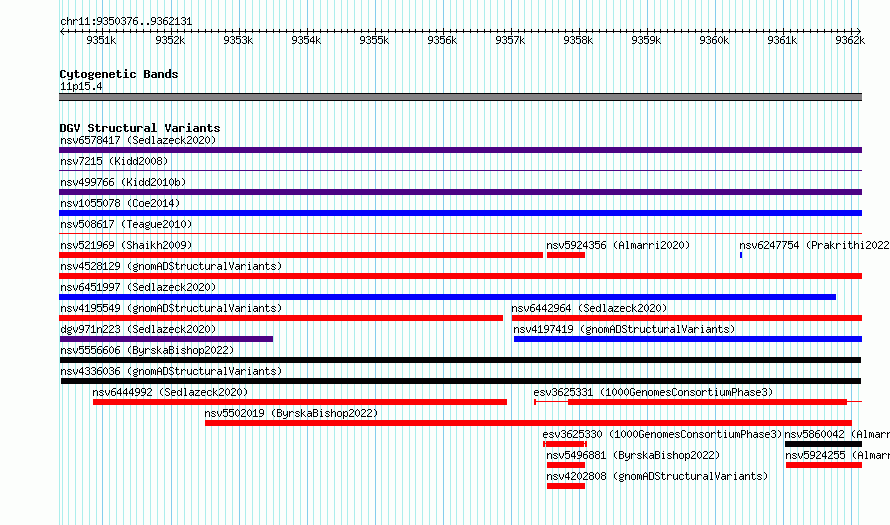The width and height of the screenshot is (890, 525).
Task: Open nsv508617 (Teague2010) variant label
Action: point(126,224)
